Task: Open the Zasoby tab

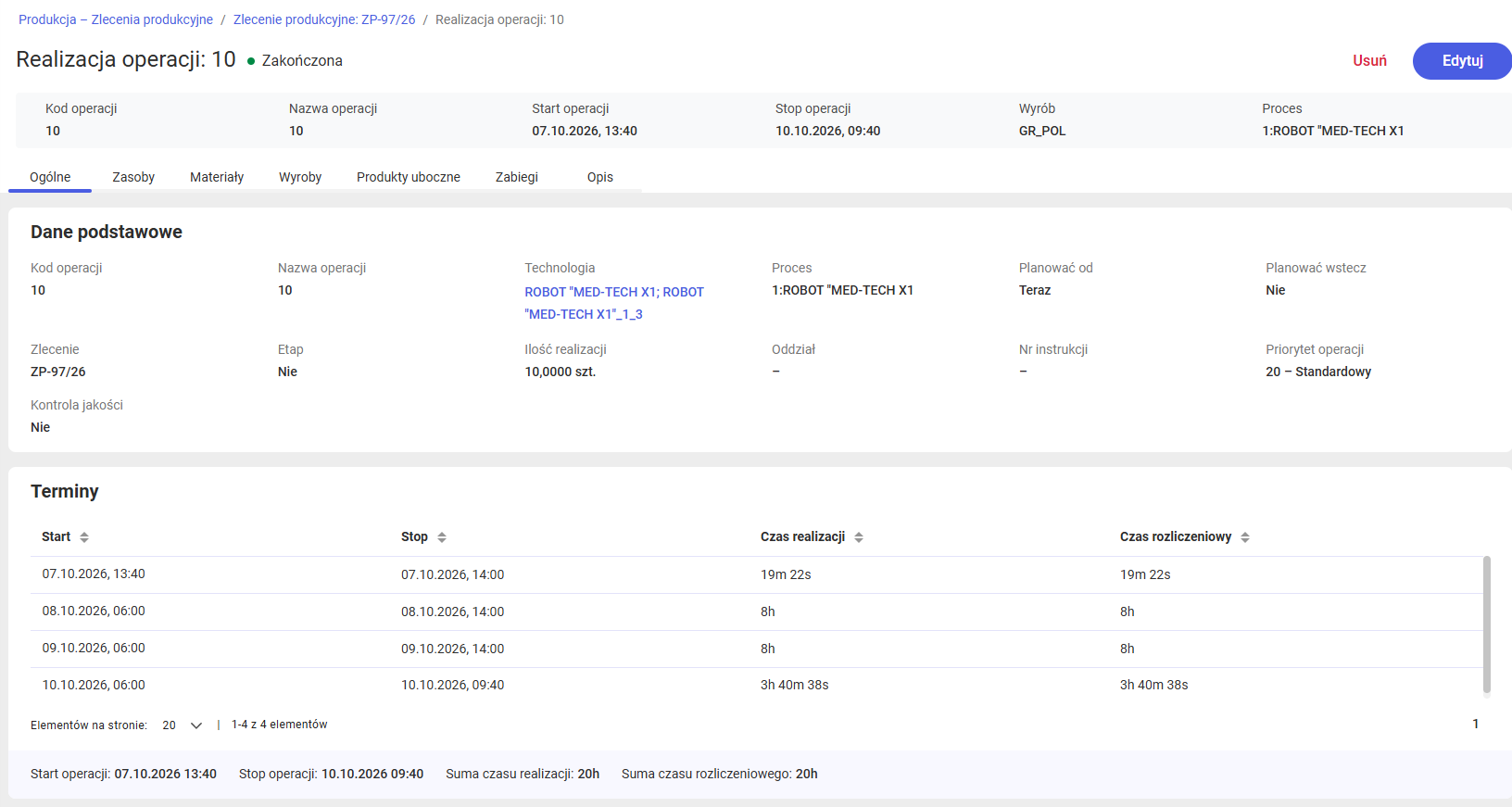Action: (133, 177)
